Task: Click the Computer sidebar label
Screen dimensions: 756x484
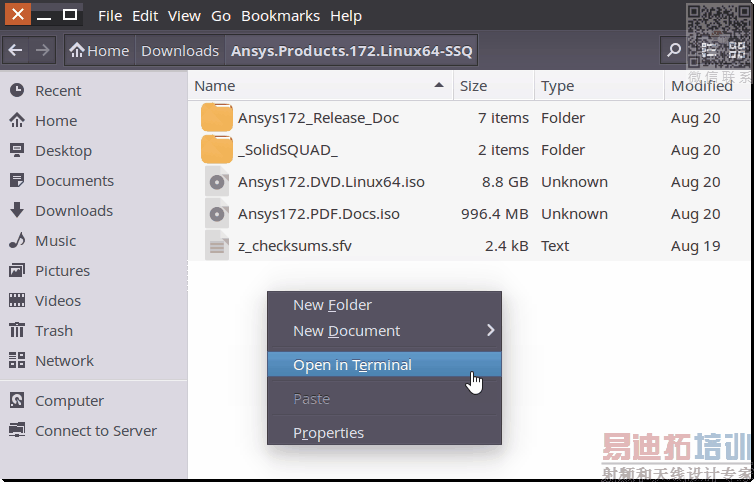Action: click(x=69, y=401)
